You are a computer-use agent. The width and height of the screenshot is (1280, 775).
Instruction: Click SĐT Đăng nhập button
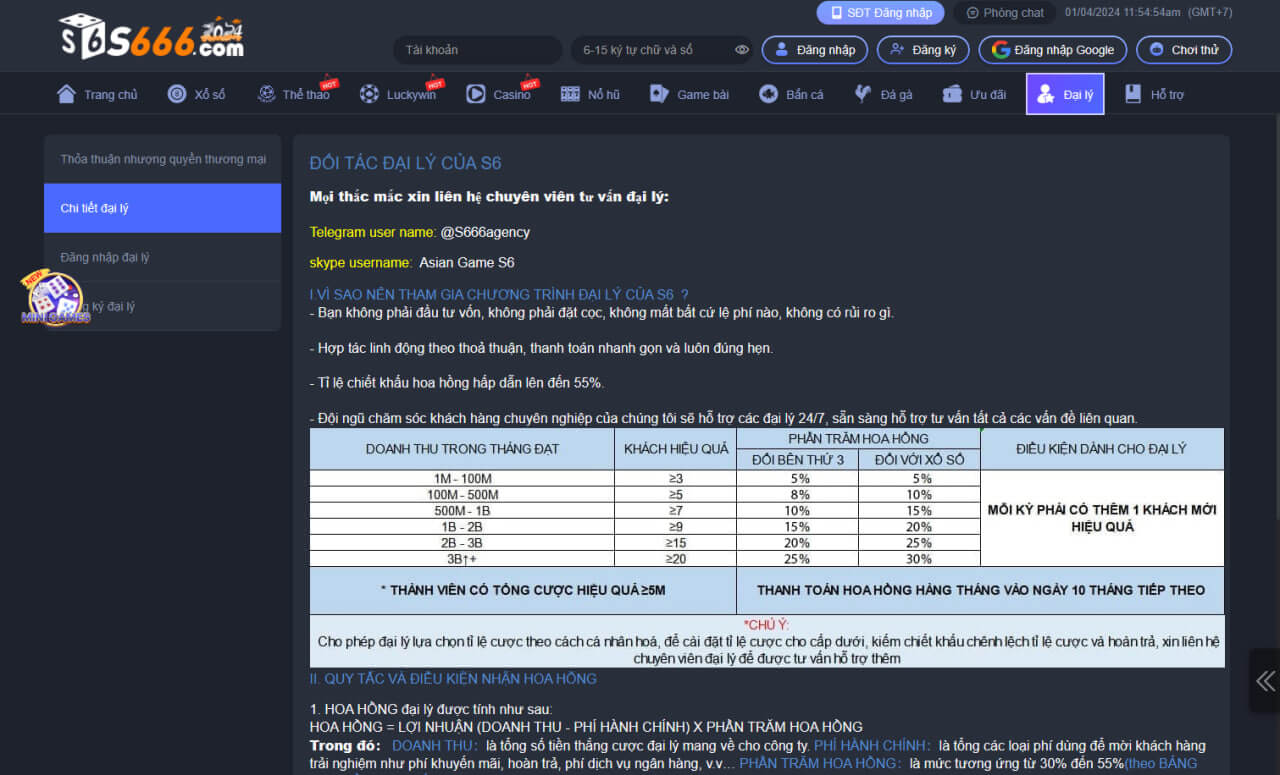click(880, 13)
